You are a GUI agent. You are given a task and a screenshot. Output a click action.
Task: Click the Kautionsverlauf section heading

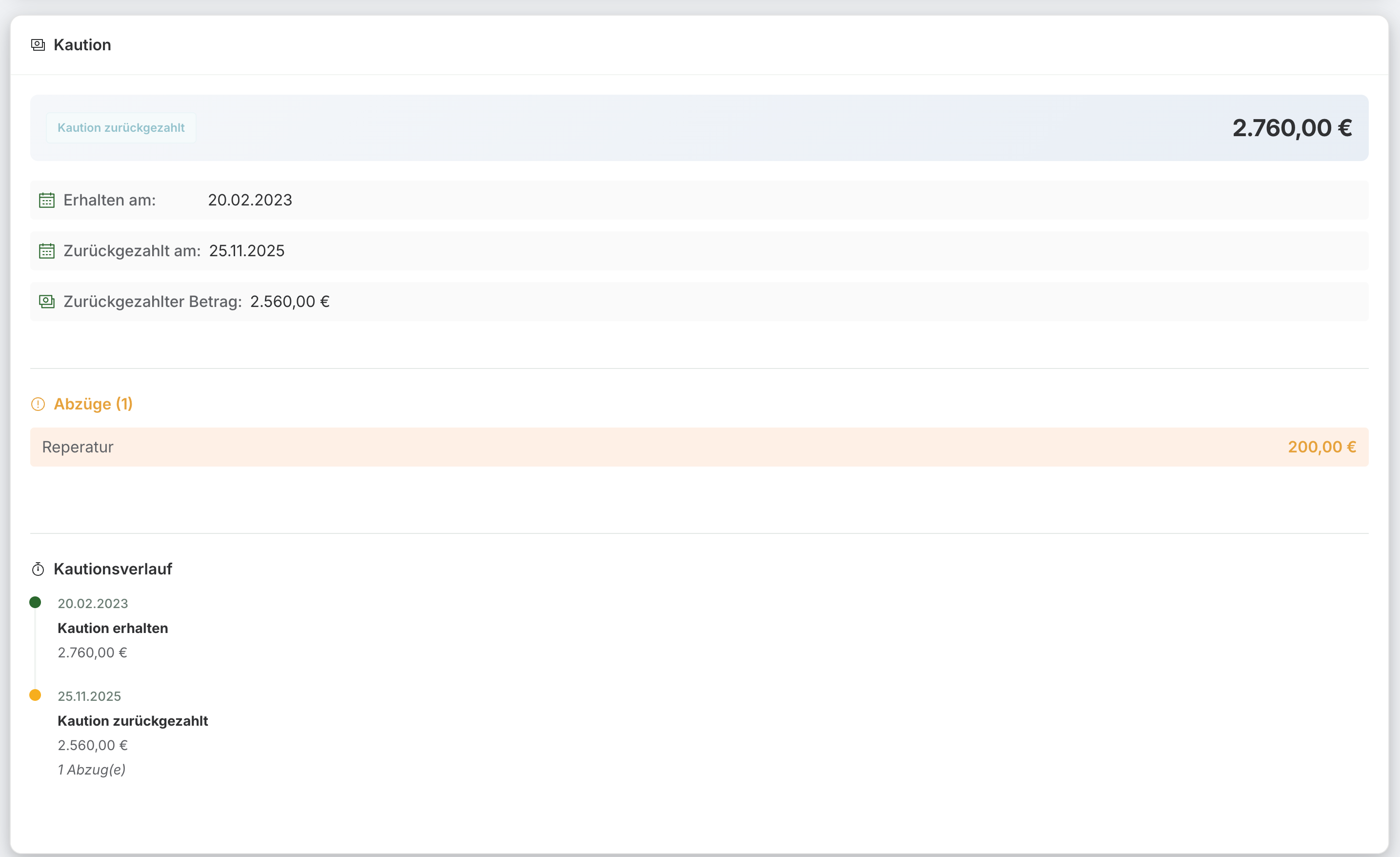[113, 569]
